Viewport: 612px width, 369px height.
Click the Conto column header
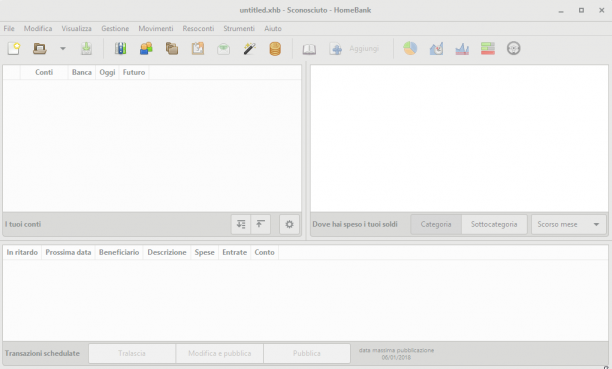point(265,252)
